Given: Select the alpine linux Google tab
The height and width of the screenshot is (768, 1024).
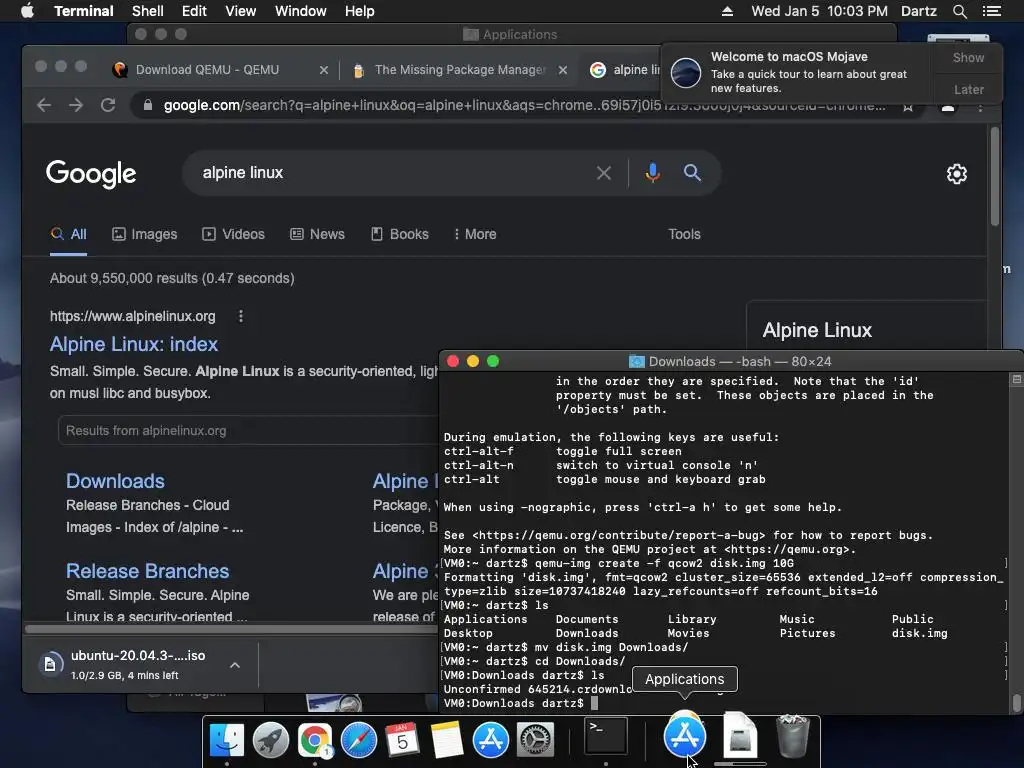Looking at the screenshot, I should (624, 70).
